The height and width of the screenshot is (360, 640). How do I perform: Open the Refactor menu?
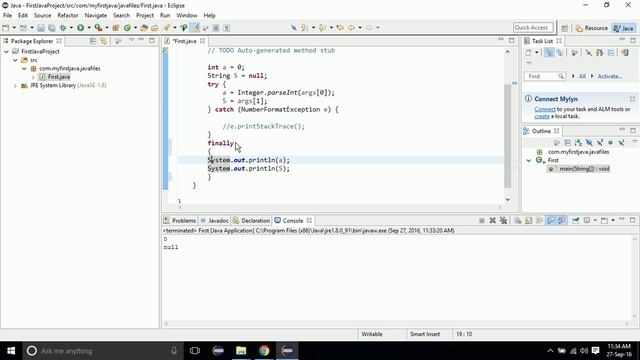pyautogui.click(x=68, y=16)
